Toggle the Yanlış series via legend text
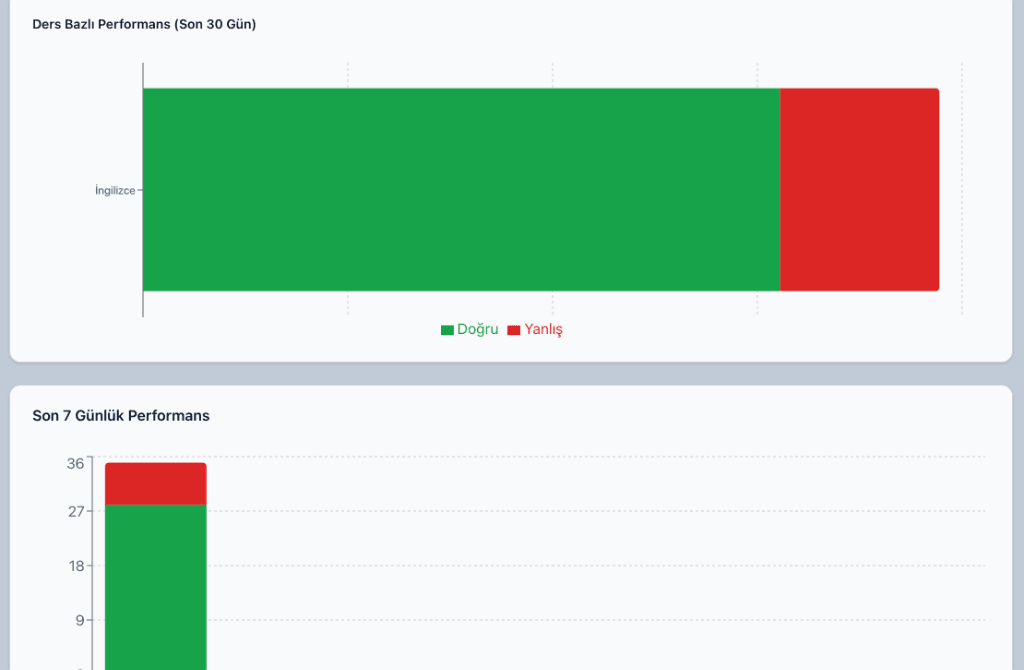Screen dimensions: 1024x670 pos(543,329)
